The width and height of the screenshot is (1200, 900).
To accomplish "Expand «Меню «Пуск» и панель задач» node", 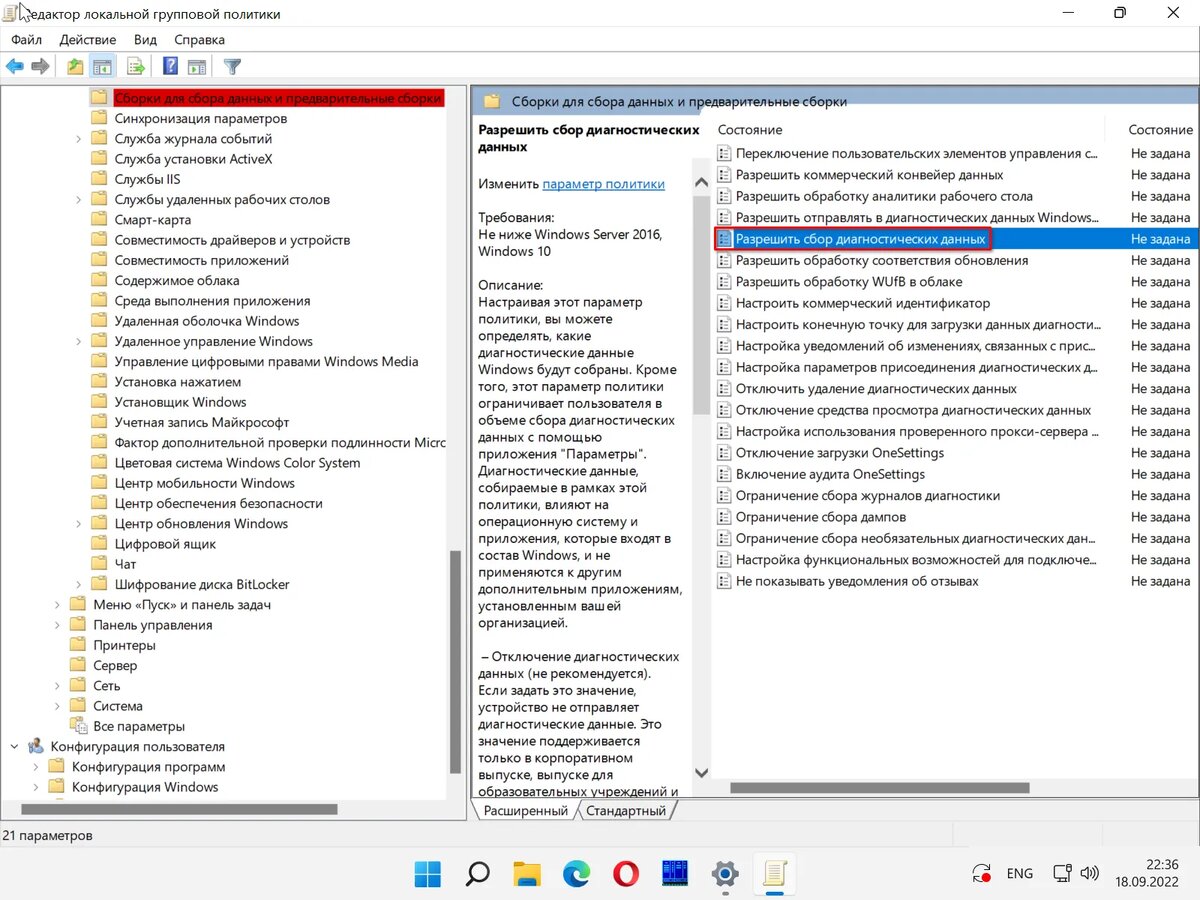I will pyautogui.click(x=58, y=605).
